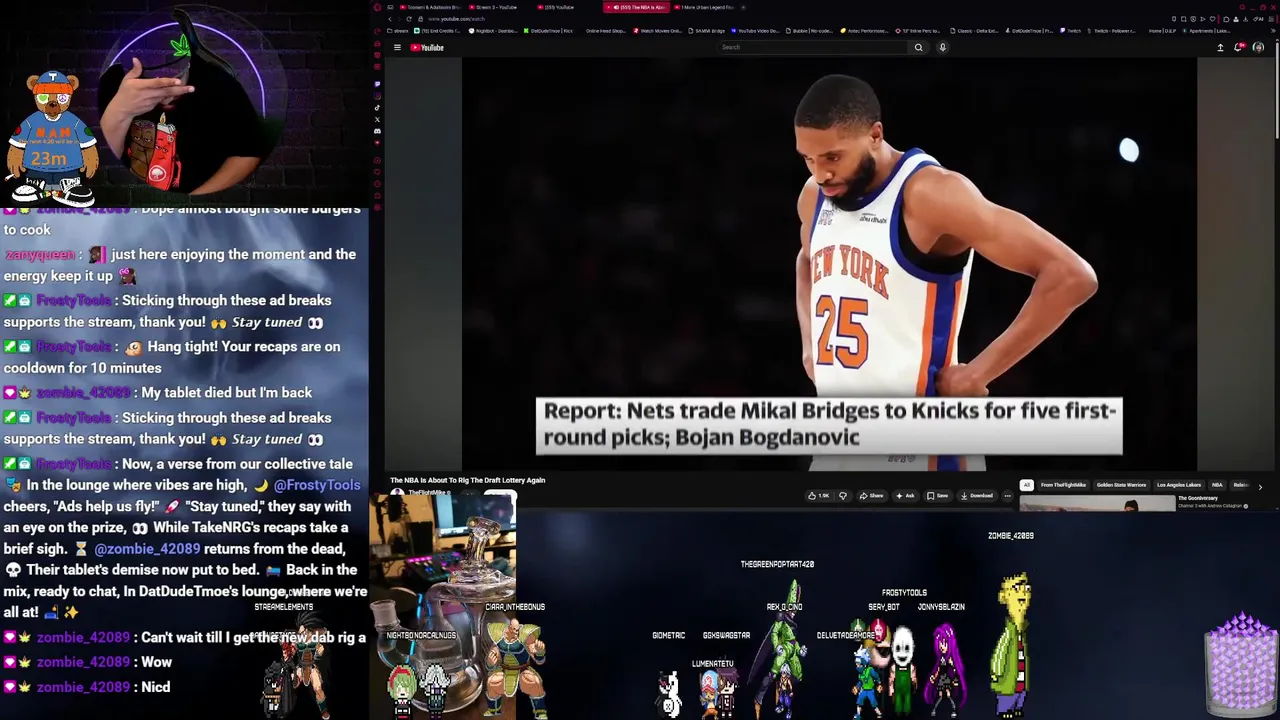Click the Opera sidebar Twitch icon

pos(377,84)
